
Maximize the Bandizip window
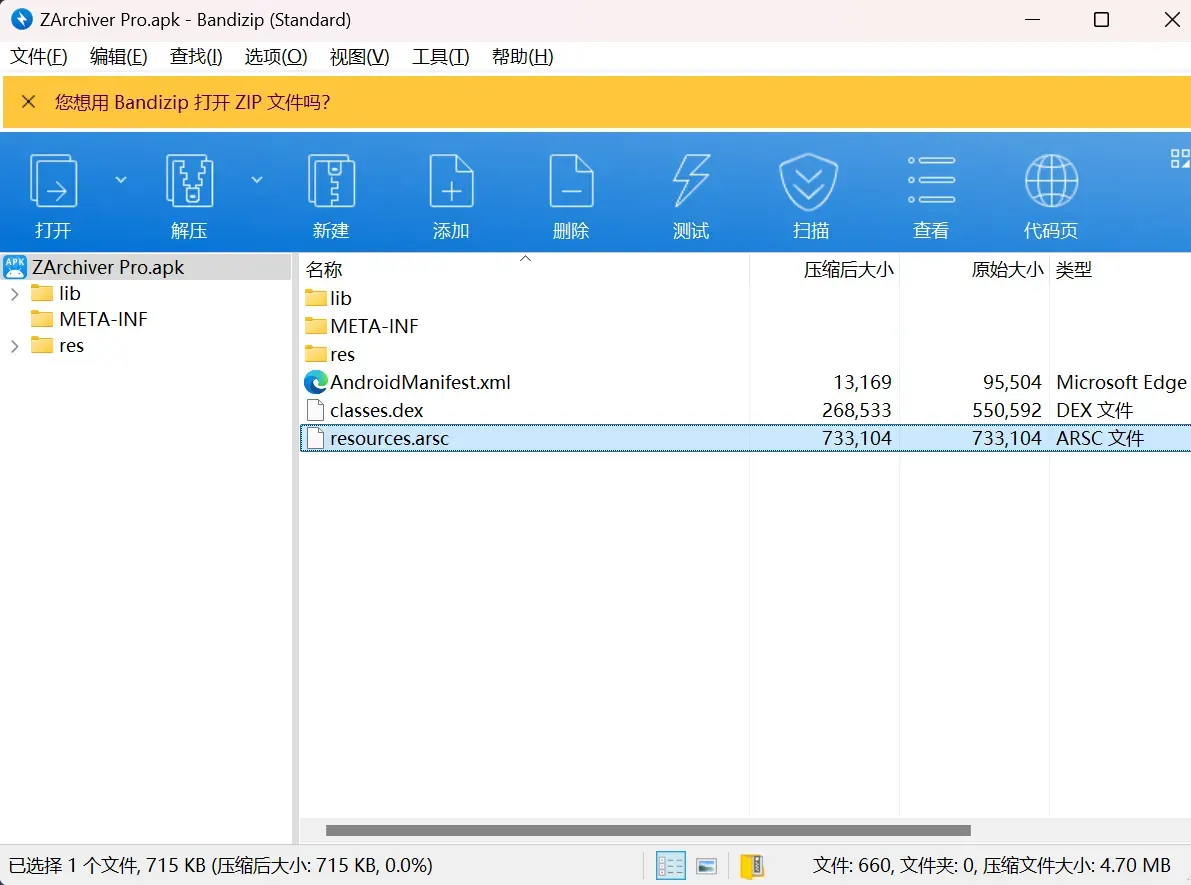tap(1101, 20)
